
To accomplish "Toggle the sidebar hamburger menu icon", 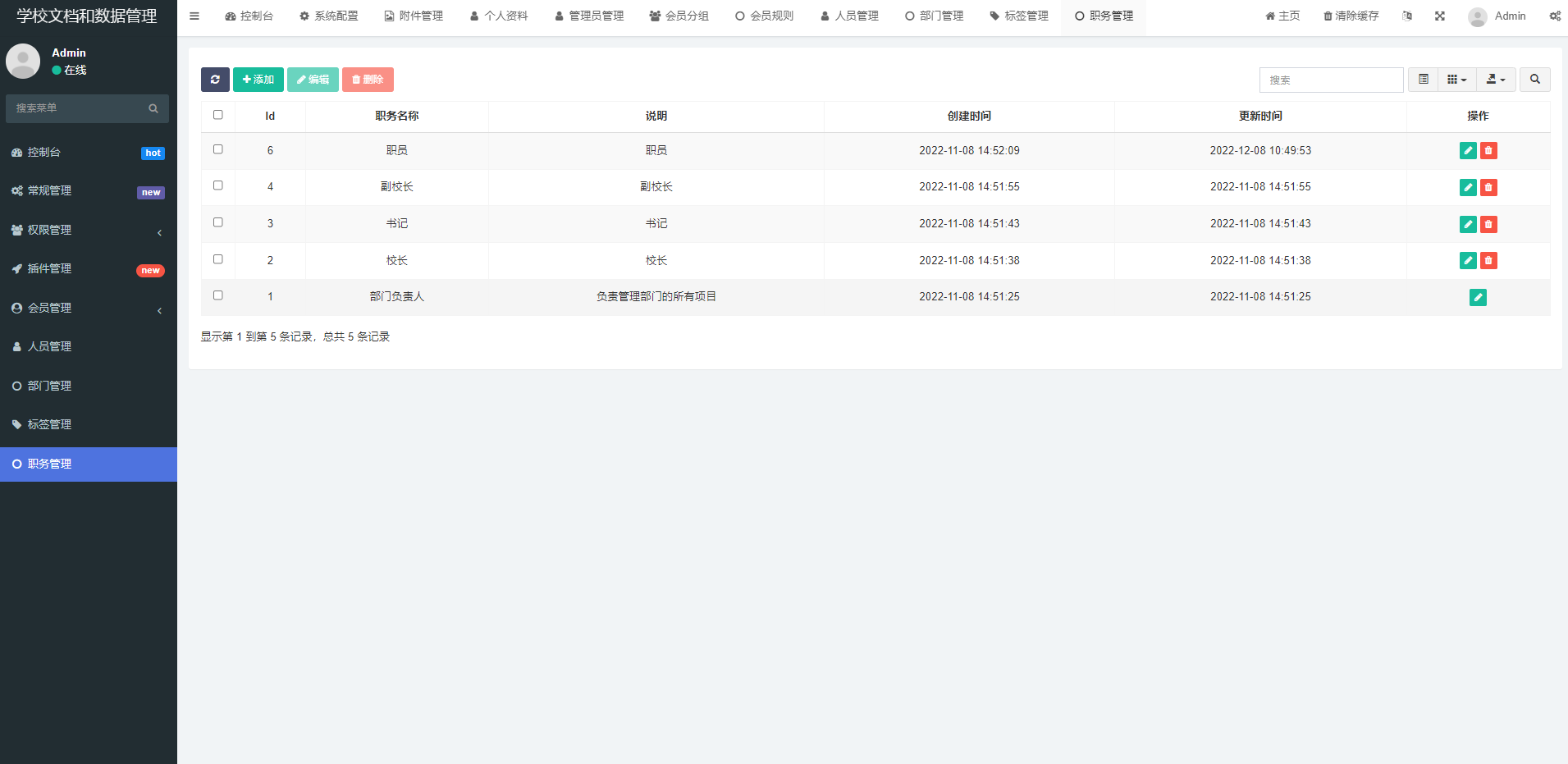I will 194,16.
